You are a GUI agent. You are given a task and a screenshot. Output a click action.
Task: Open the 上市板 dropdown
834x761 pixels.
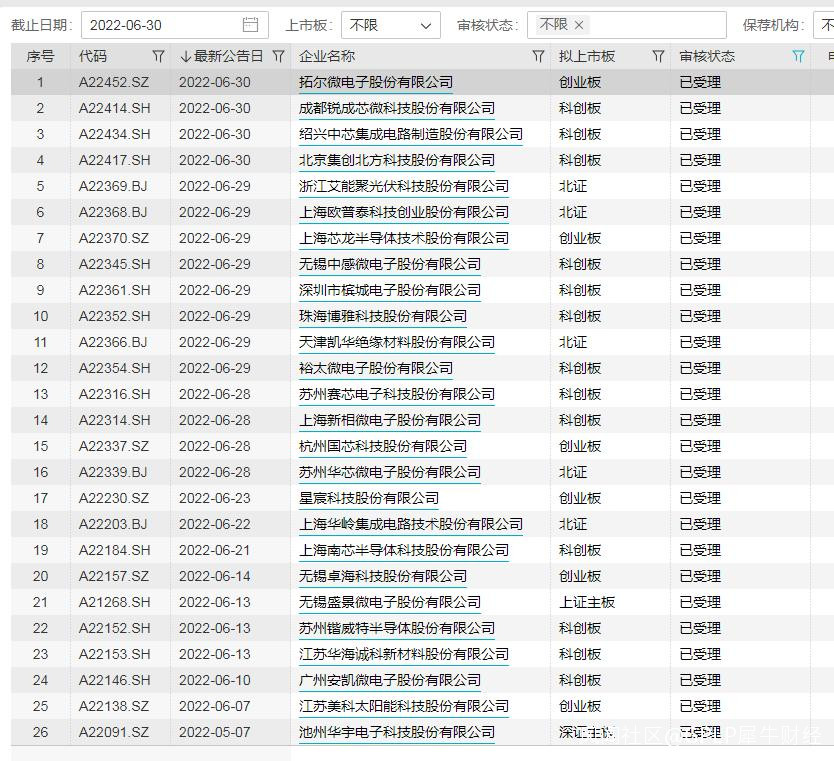click(x=390, y=25)
